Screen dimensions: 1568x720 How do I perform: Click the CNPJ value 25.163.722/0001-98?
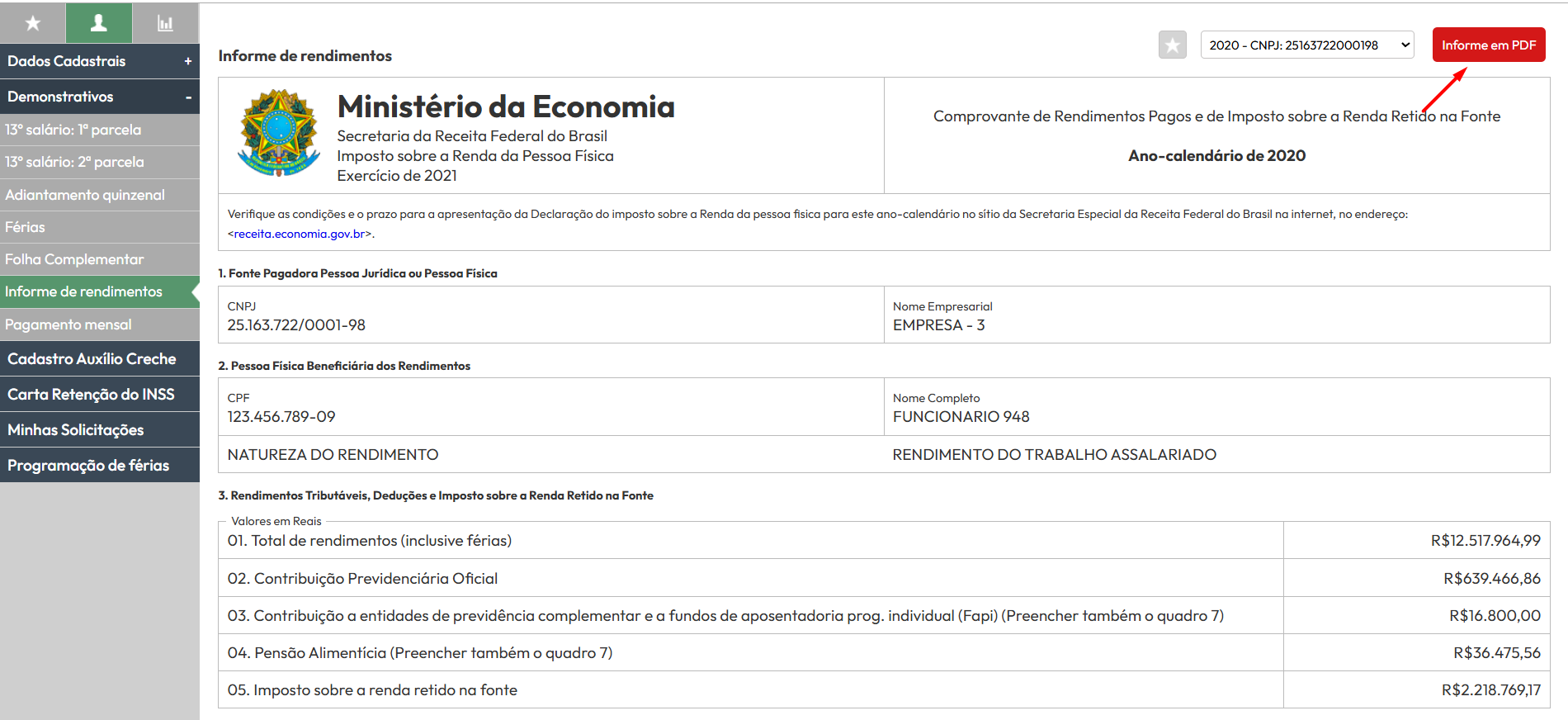[296, 325]
